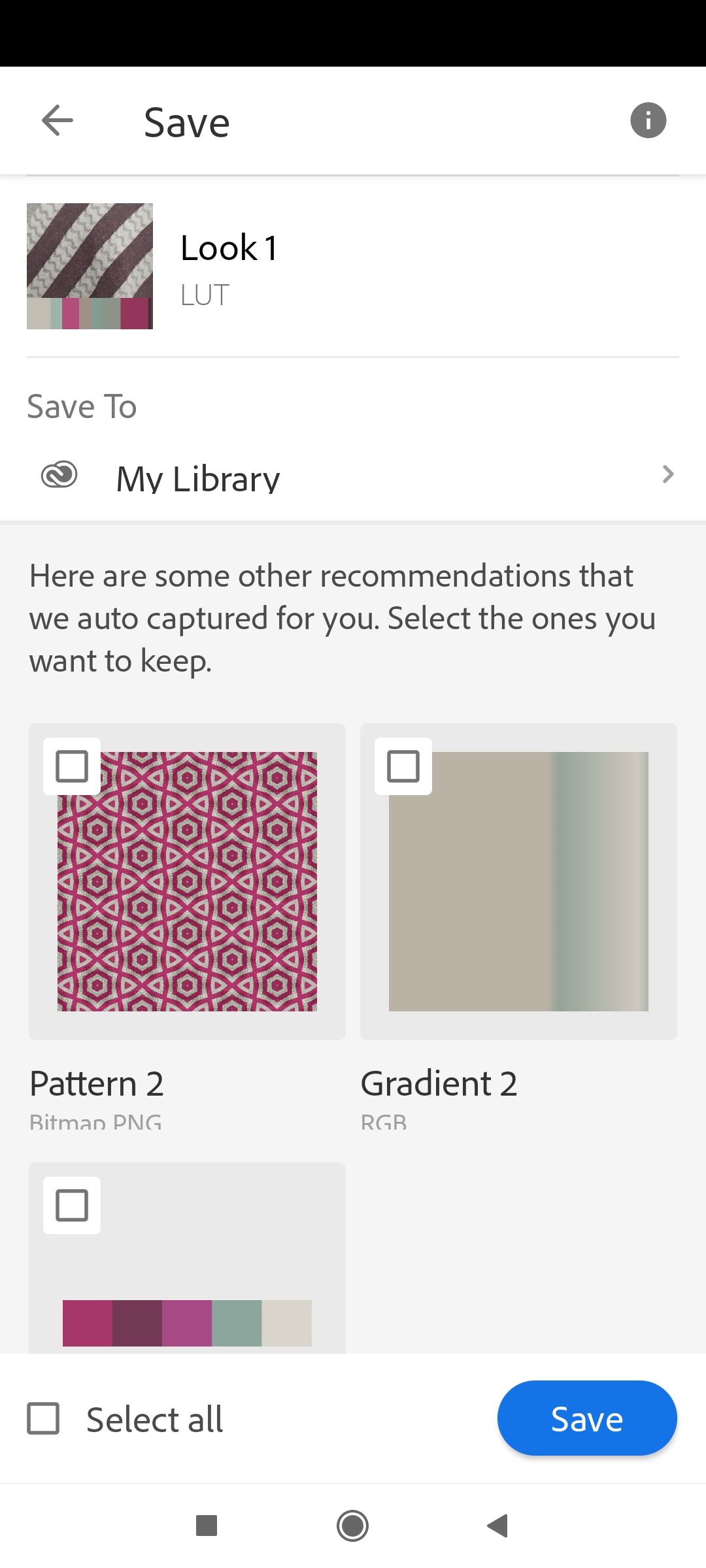Tap the back arrow icon
Viewport: 706px width, 1568px height.
click(58, 121)
